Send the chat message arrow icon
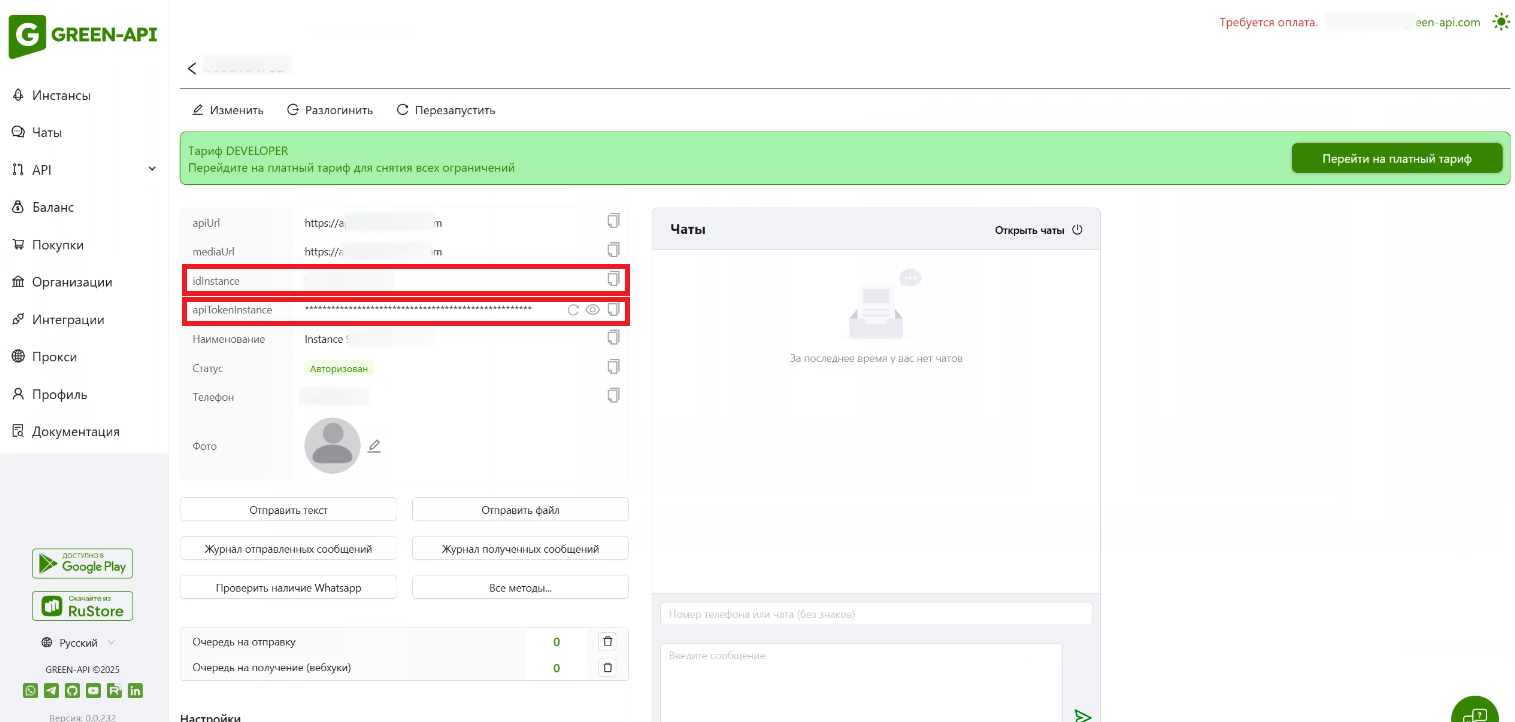This screenshot has height=722, width=1515. pyautogui.click(x=1082, y=715)
